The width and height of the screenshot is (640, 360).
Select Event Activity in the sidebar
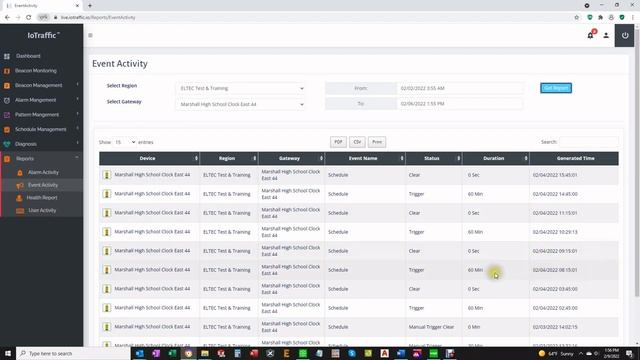coord(42,185)
